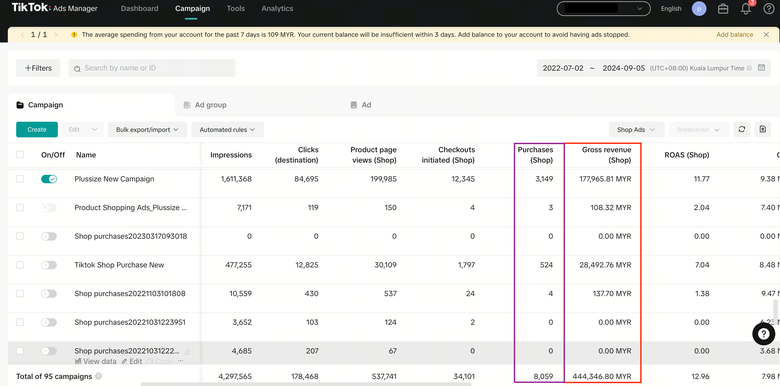Click info icon next to Total of 95 campaigns
780x386 pixels.
tap(98, 377)
